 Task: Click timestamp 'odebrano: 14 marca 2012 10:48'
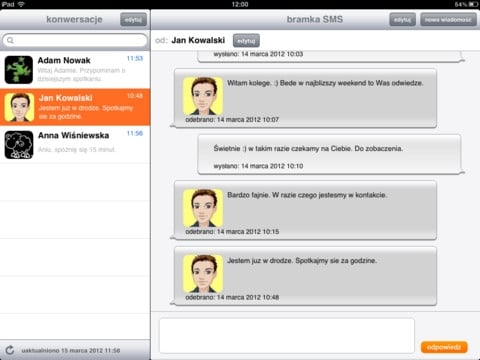tap(232, 297)
